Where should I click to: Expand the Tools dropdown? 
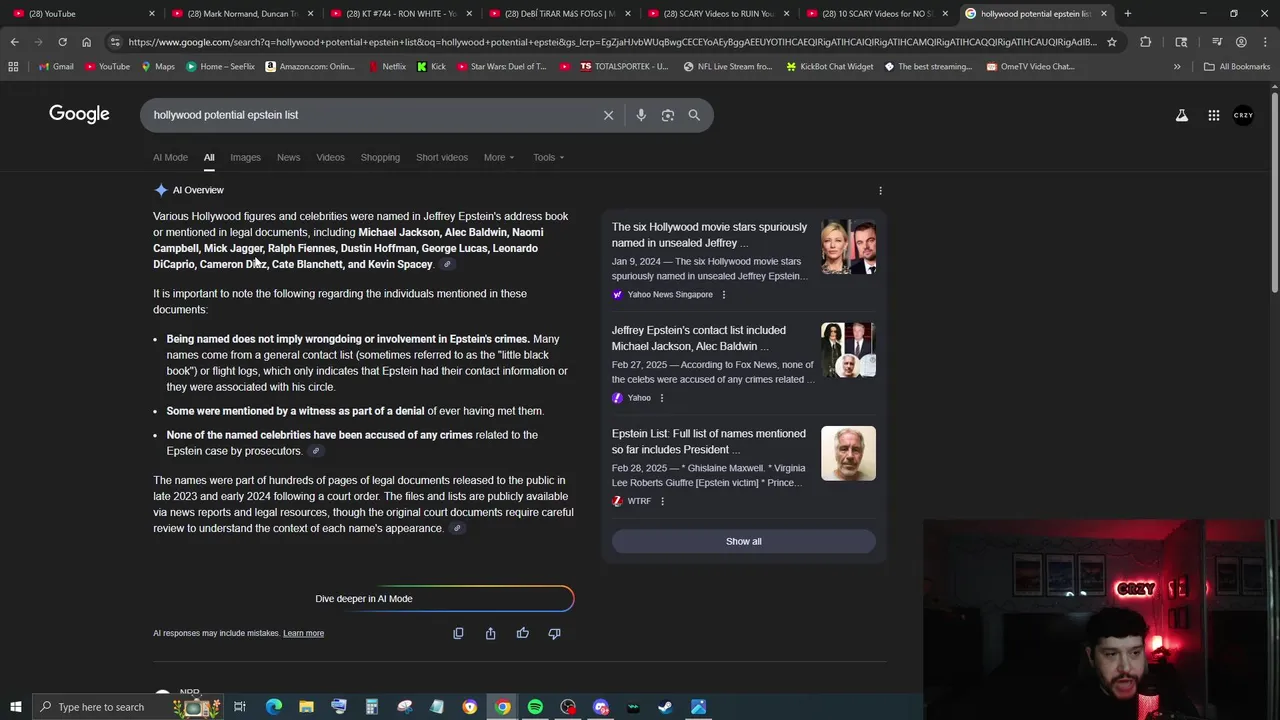coord(548,157)
